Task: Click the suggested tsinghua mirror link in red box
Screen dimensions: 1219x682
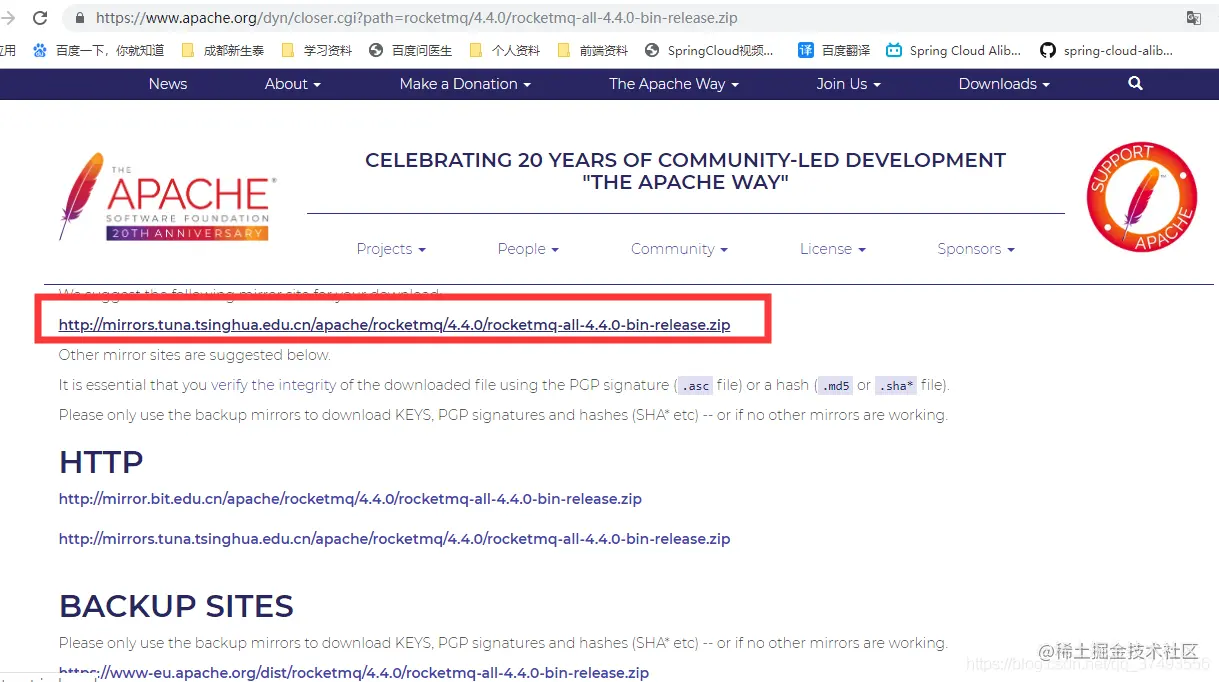Action: [x=395, y=325]
